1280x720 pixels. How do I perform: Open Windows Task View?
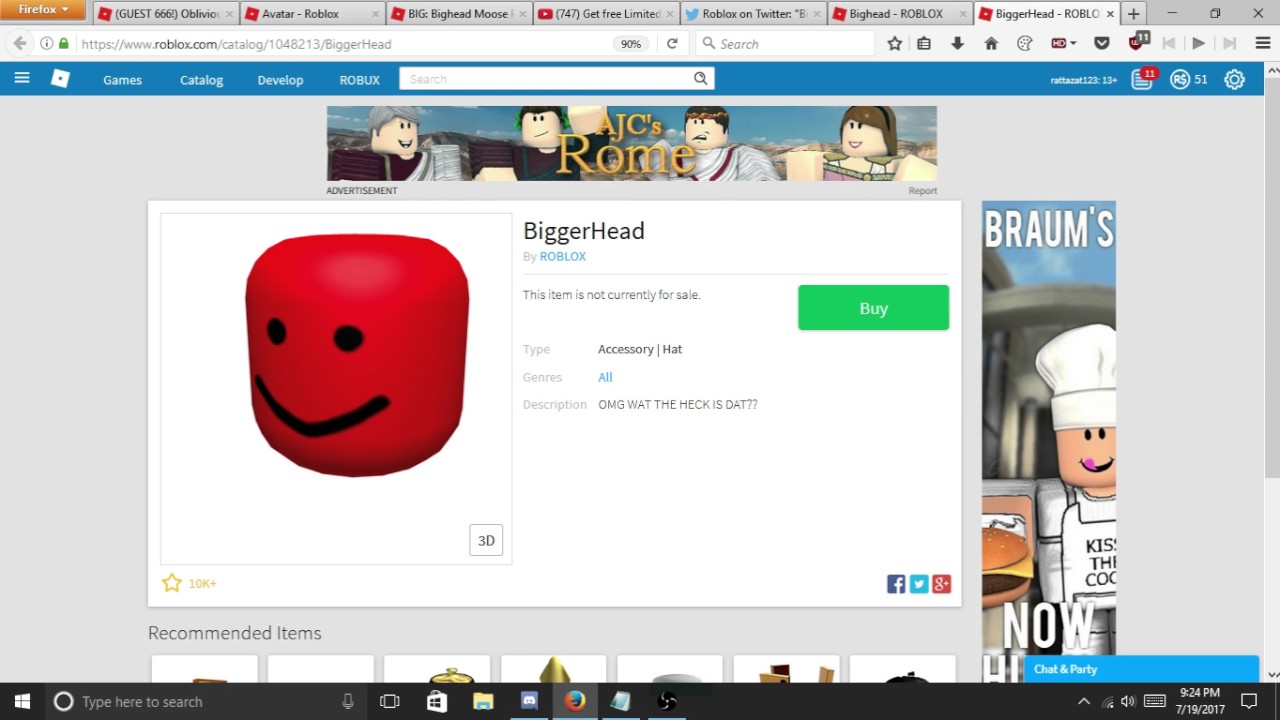click(x=390, y=701)
